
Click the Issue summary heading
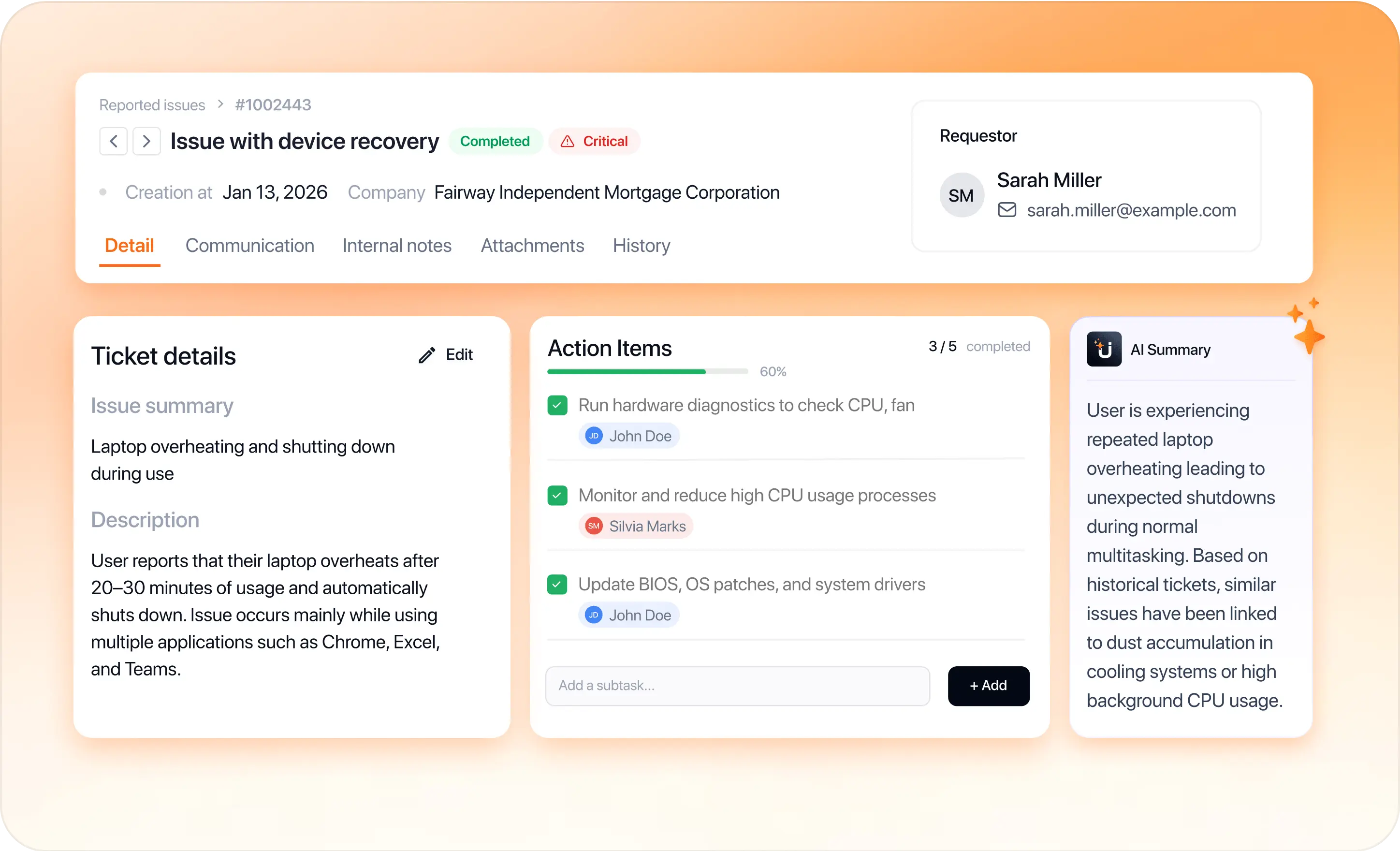(162, 406)
